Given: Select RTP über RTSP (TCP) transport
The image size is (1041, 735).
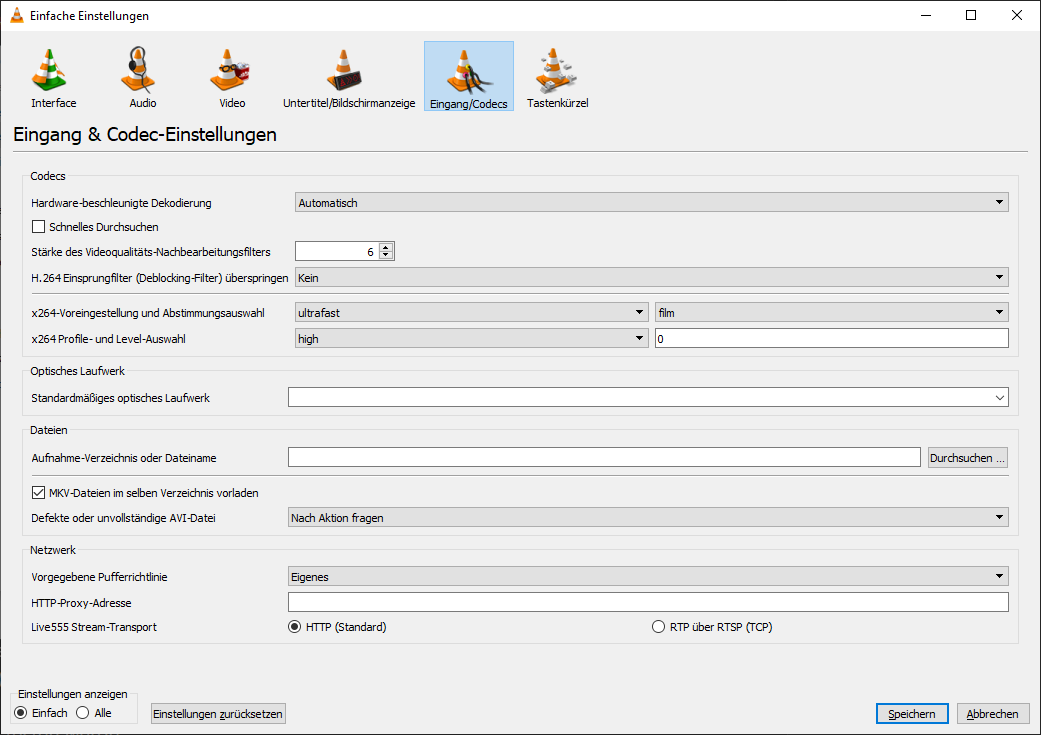Looking at the screenshot, I should pos(658,626).
